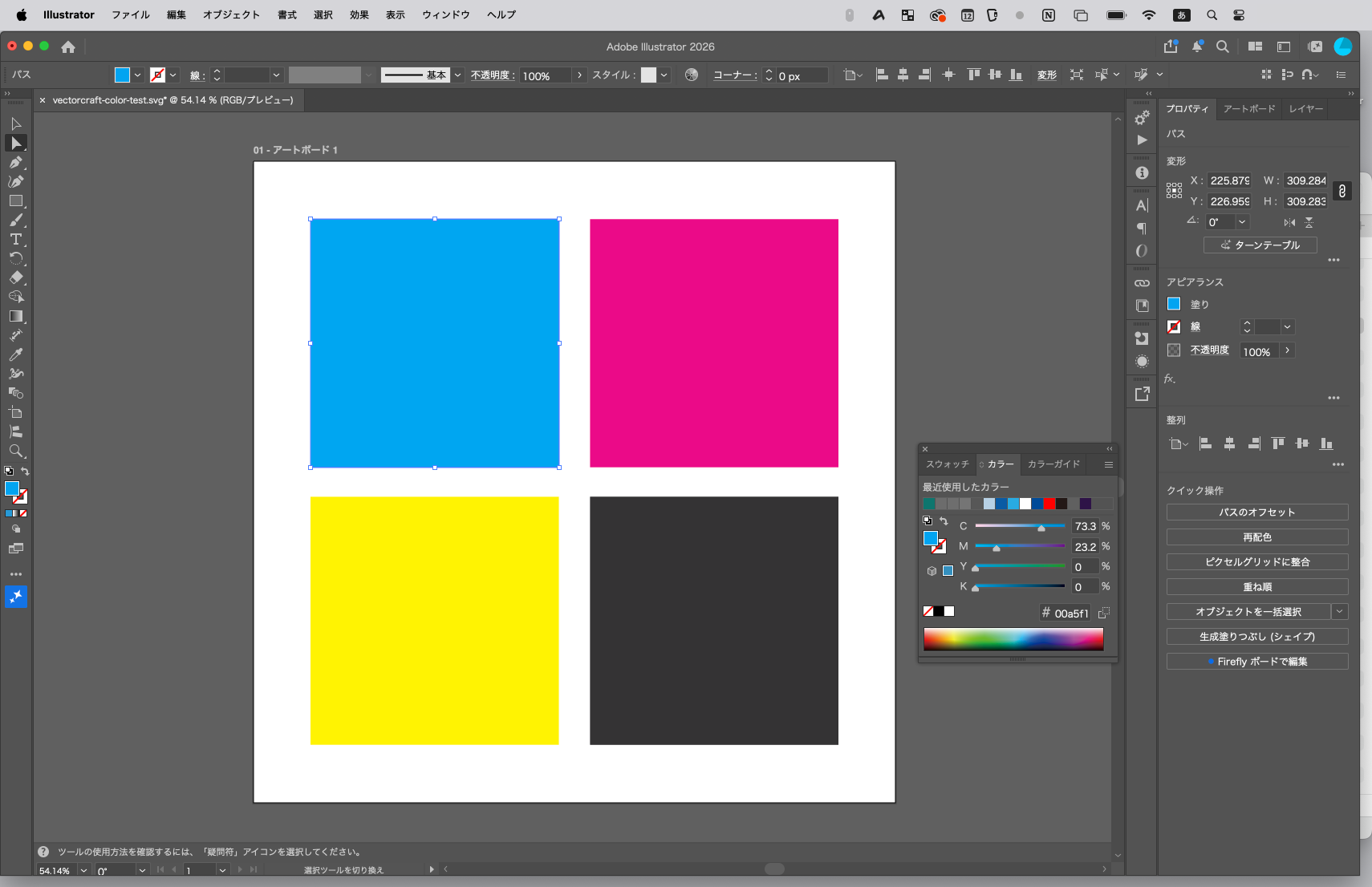Flip selection horizontally in Transform section
This screenshot has height=887, width=1372.
(x=1289, y=222)
